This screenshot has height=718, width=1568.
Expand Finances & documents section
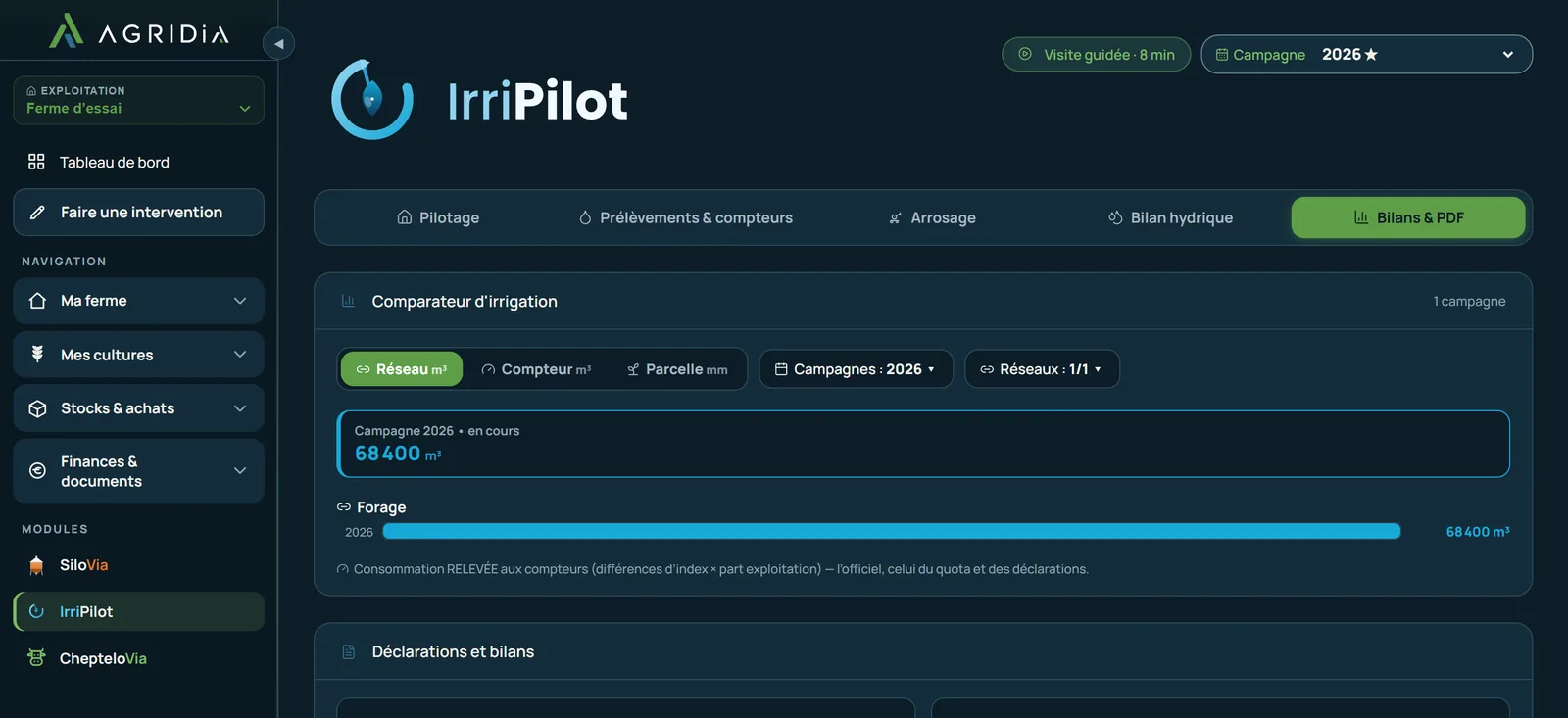(138, 471)
